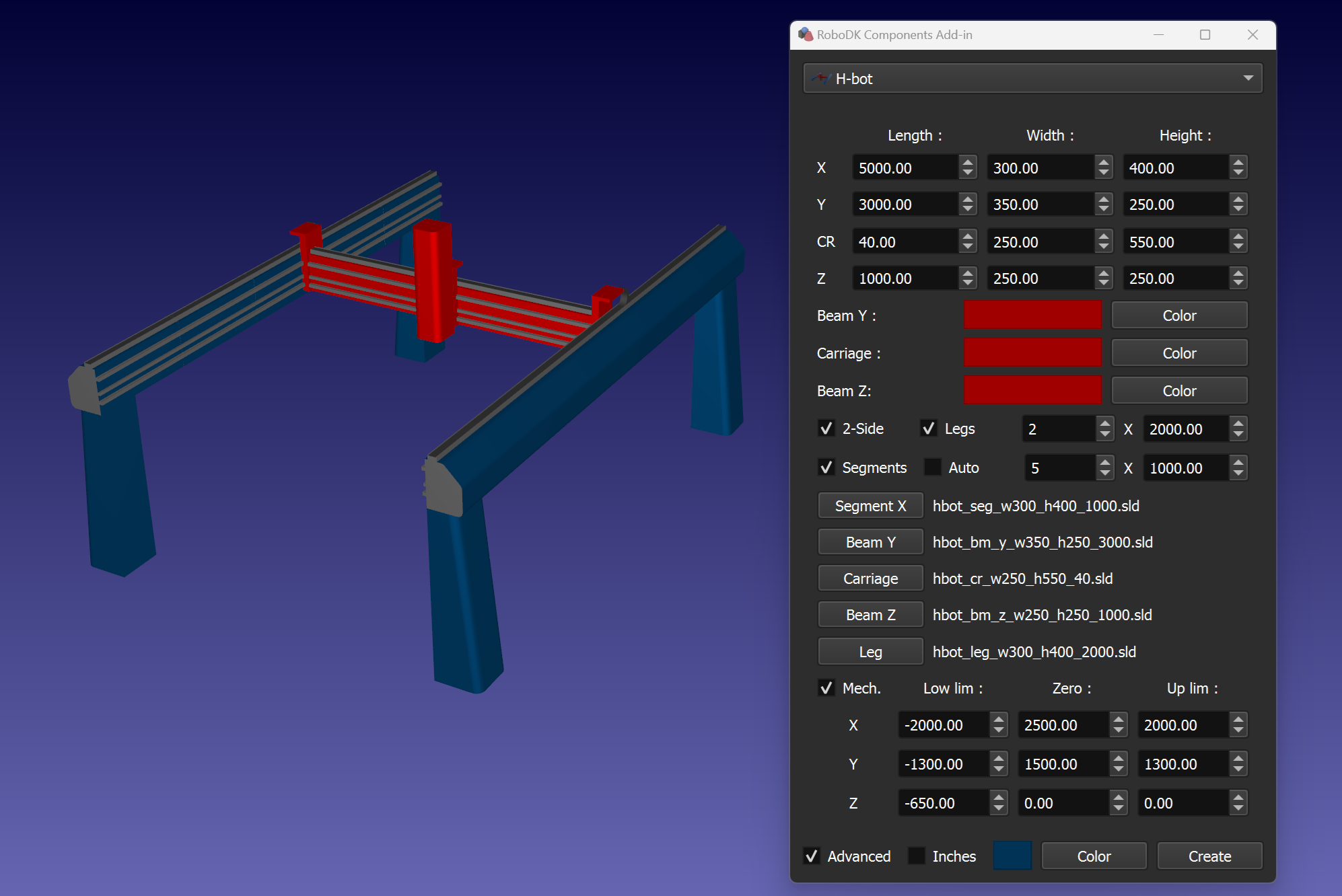The height and width of the screenshot is (896, 1342).
Task: Increase CR Height spinner up arrow
Action: tap(1238, 236)
